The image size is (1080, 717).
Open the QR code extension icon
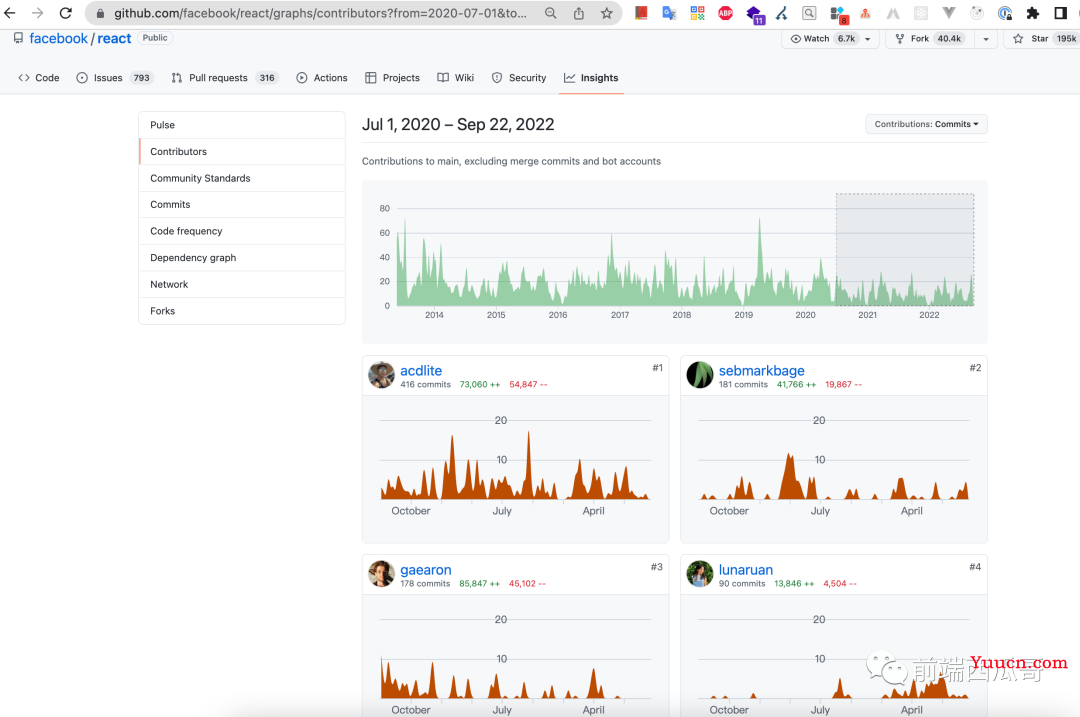tap(697, 13)
